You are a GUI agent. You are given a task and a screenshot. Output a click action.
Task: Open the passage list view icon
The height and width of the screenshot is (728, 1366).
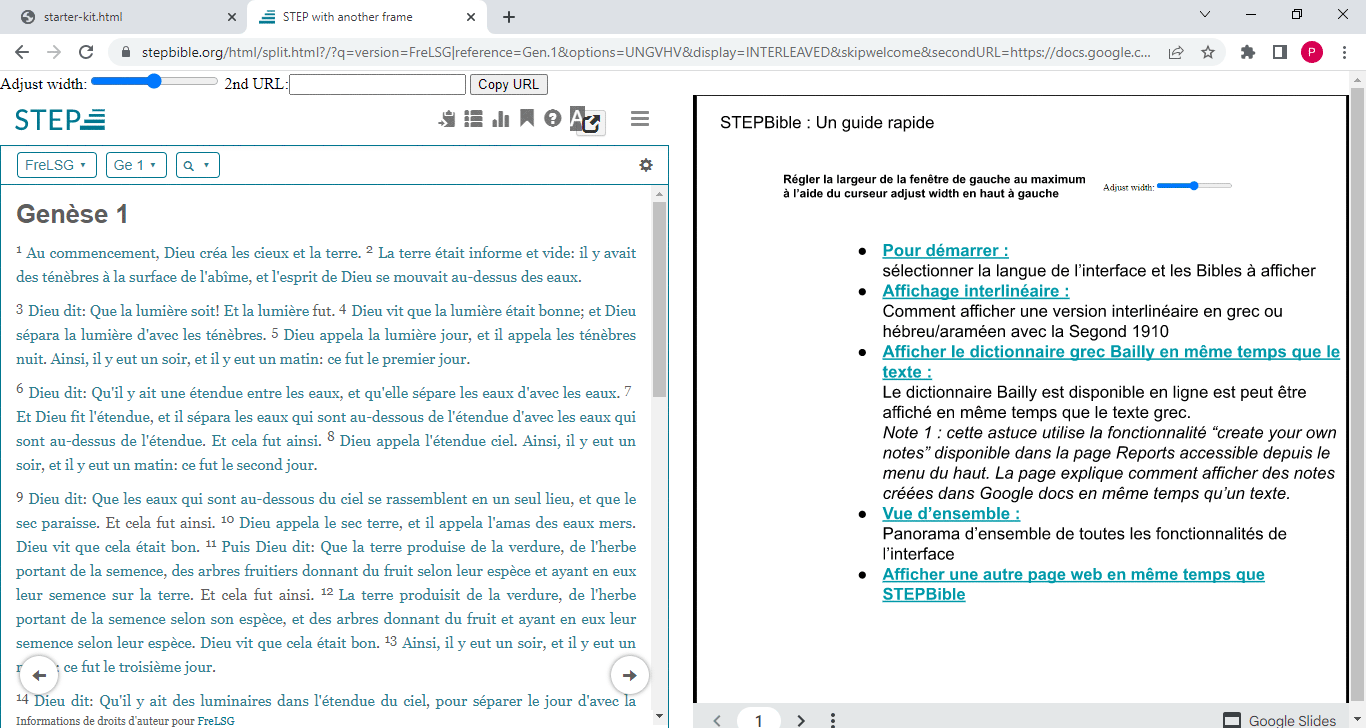[x=474, y=119]
